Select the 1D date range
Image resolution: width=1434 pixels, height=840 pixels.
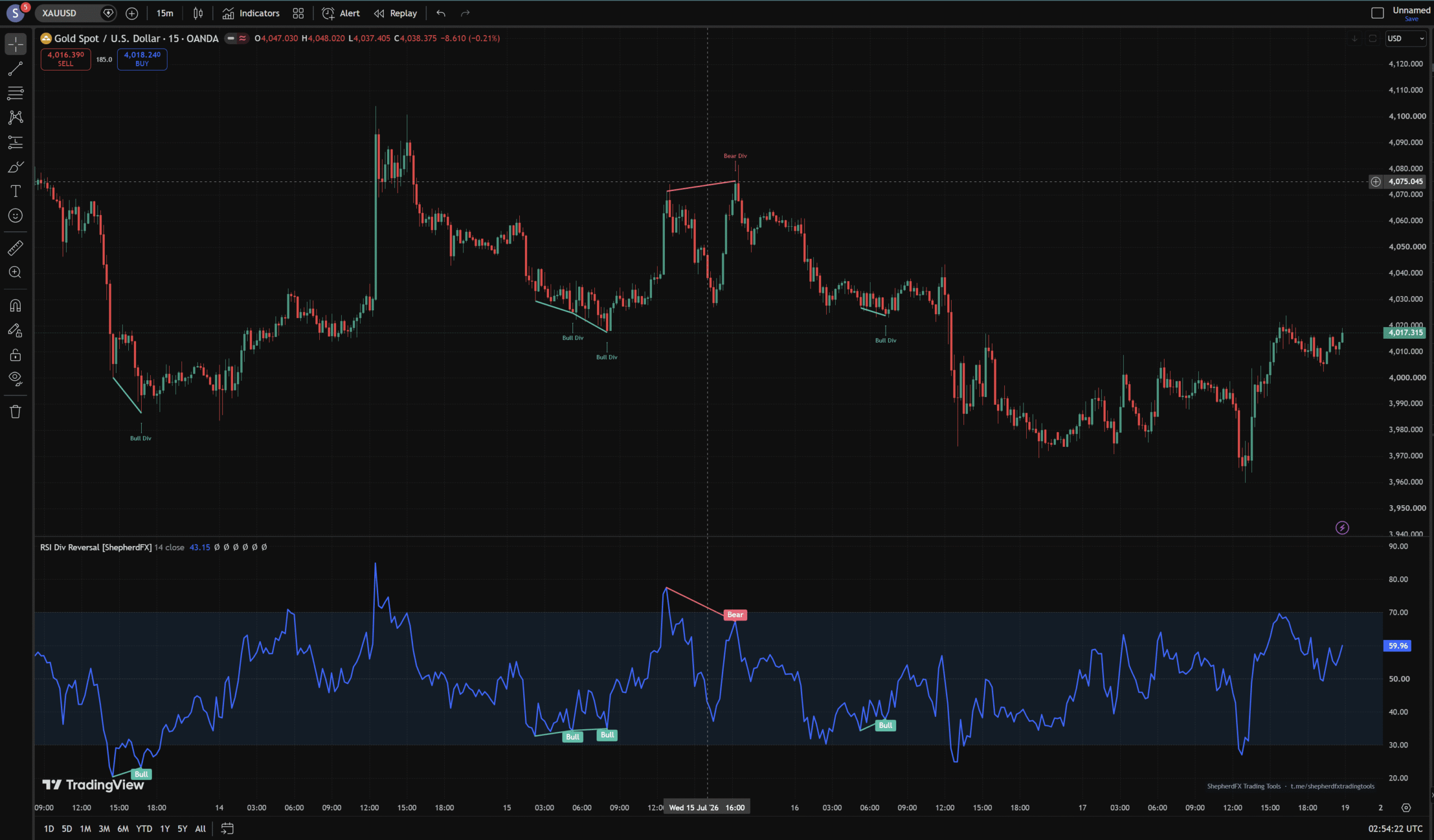(x=49, y=829)
